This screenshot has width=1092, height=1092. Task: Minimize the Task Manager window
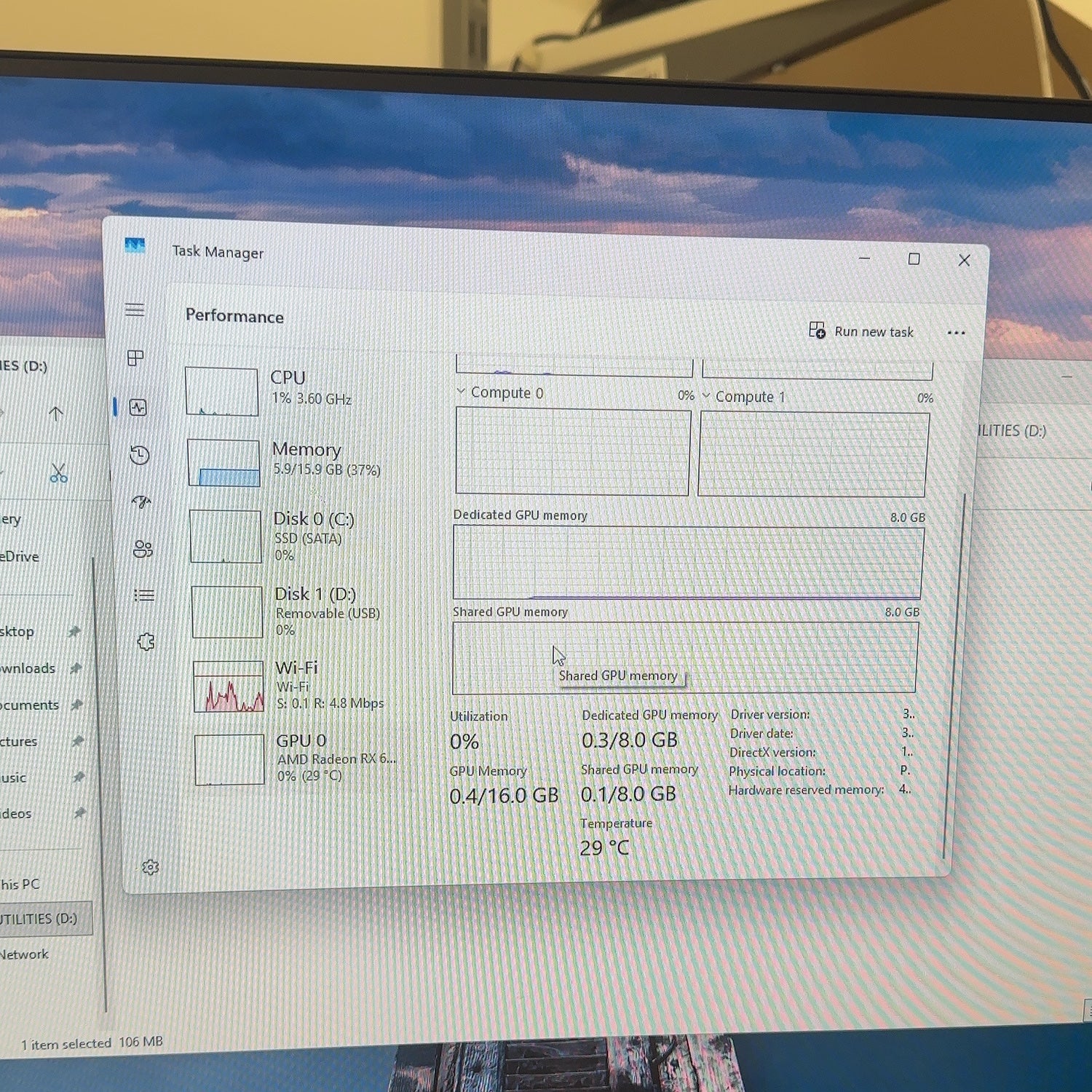pos(864,258)
